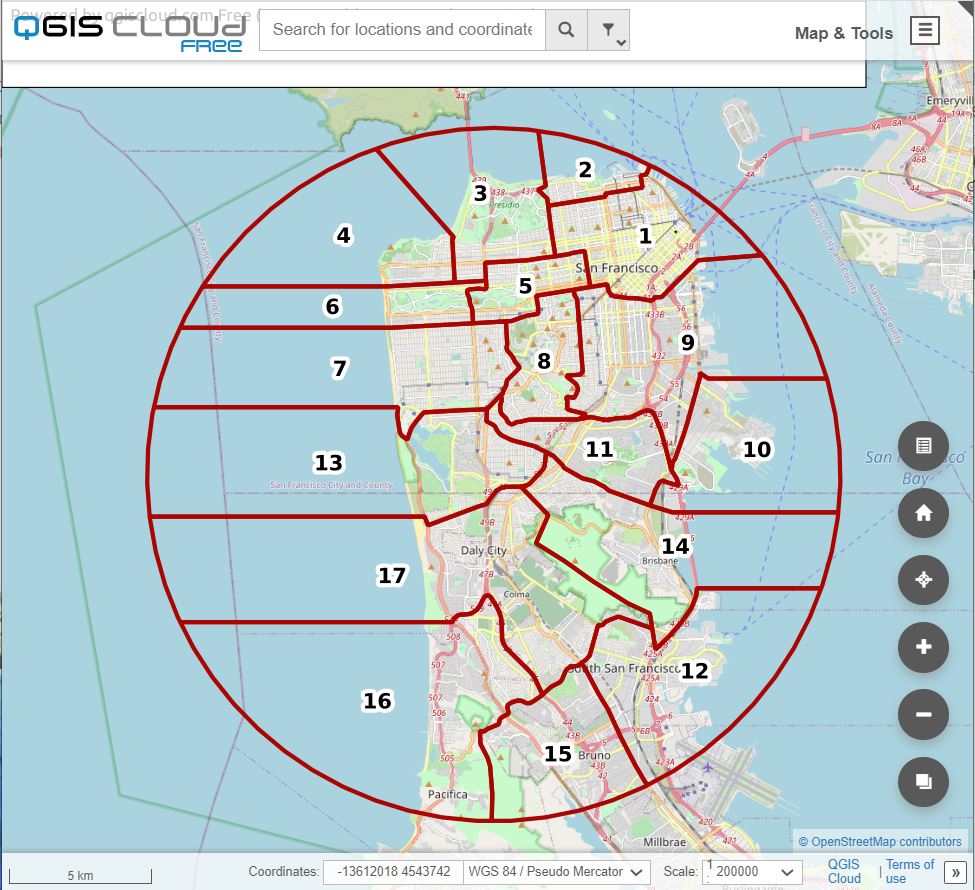Open the background layer switcher button

tap(923, 782)
